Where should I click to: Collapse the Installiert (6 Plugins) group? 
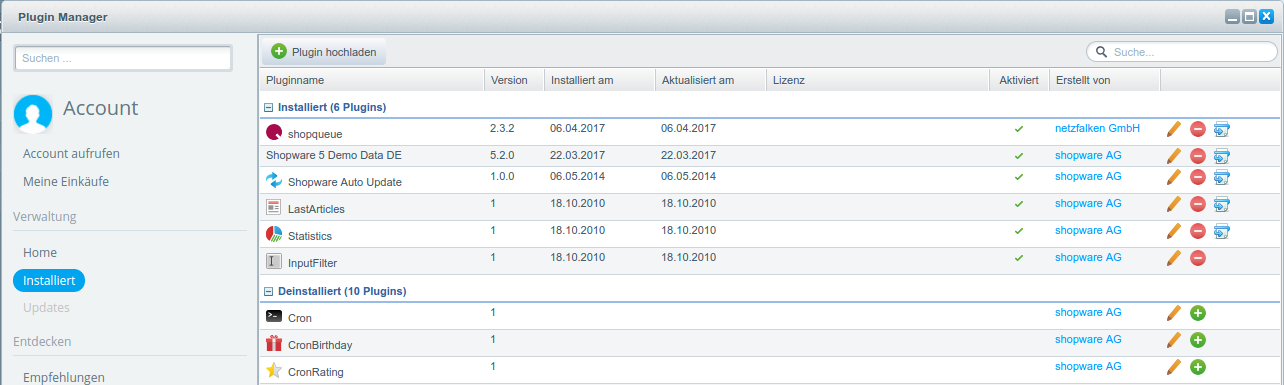(x=268, y=107)
